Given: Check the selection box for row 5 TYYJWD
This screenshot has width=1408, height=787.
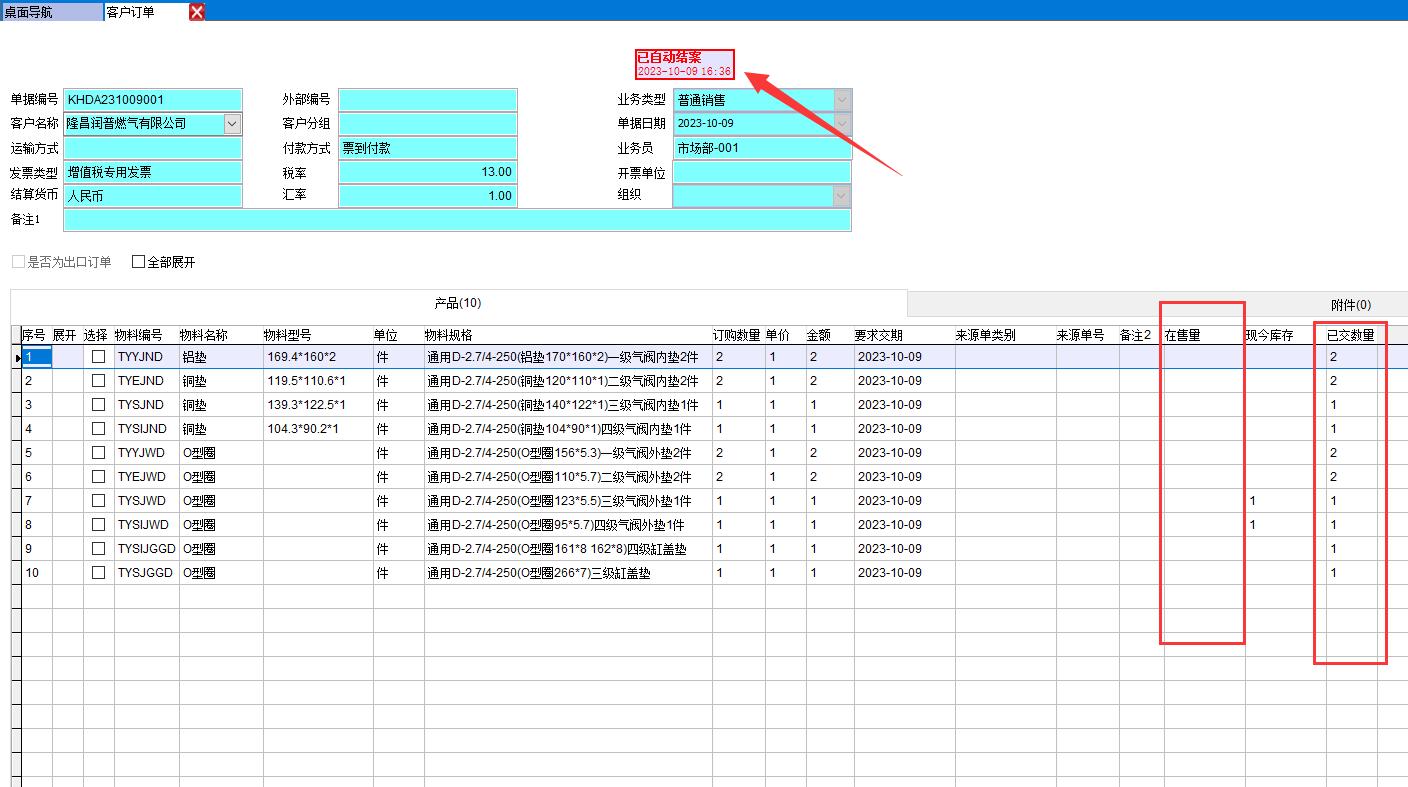Looking at the screenshot, I should point(98,453).
